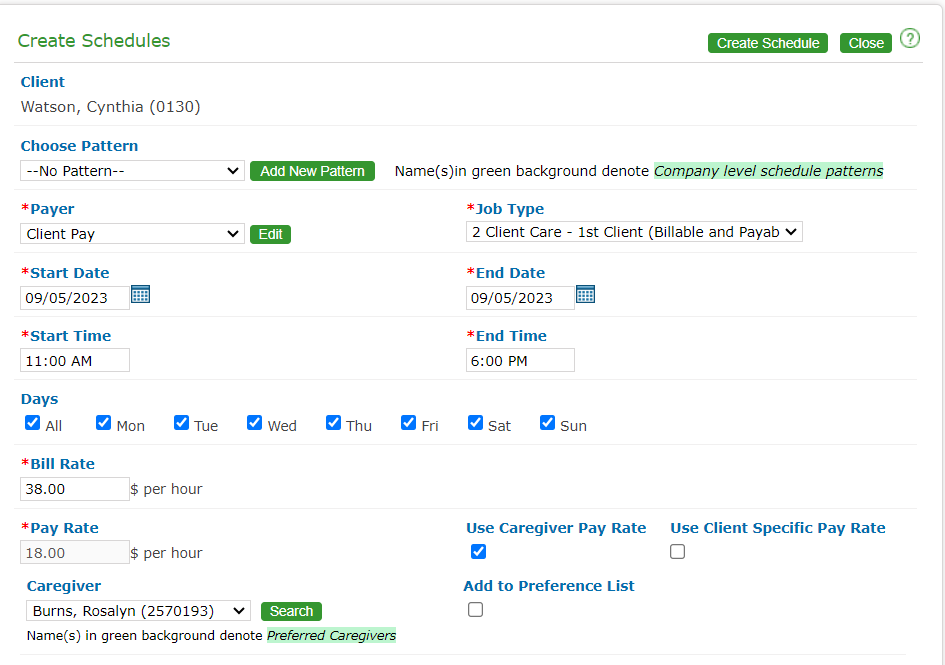945x665 pixels.
Task: Expand the Job Type dropdown
Action: tap(634, 232)
